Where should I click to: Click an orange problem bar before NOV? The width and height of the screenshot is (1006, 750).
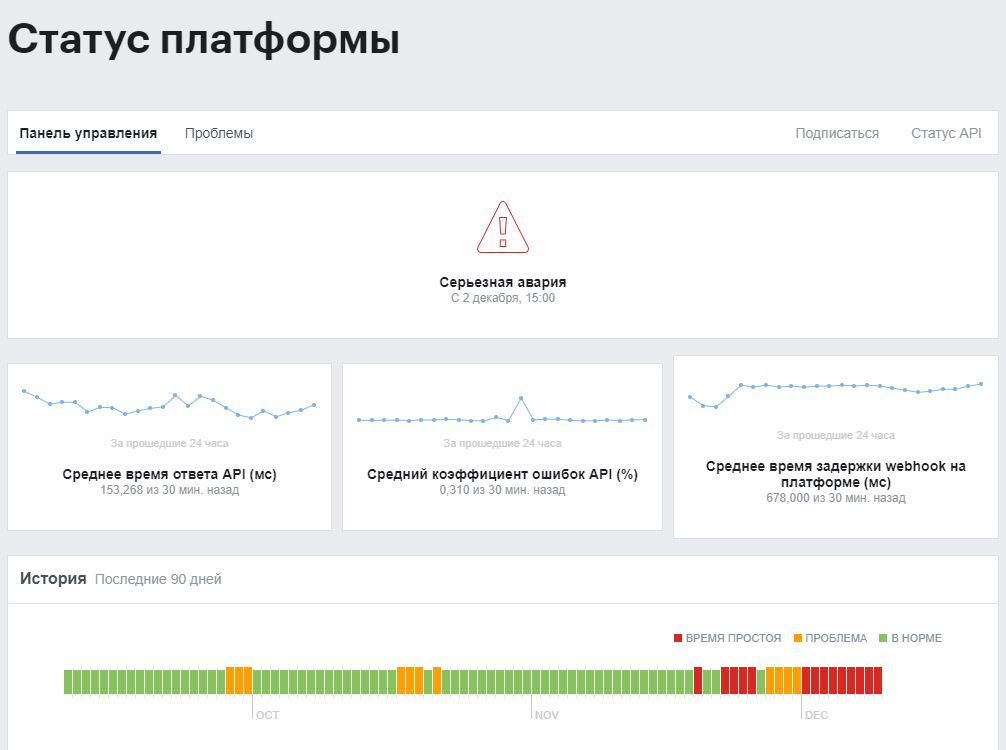click(408, 680)
